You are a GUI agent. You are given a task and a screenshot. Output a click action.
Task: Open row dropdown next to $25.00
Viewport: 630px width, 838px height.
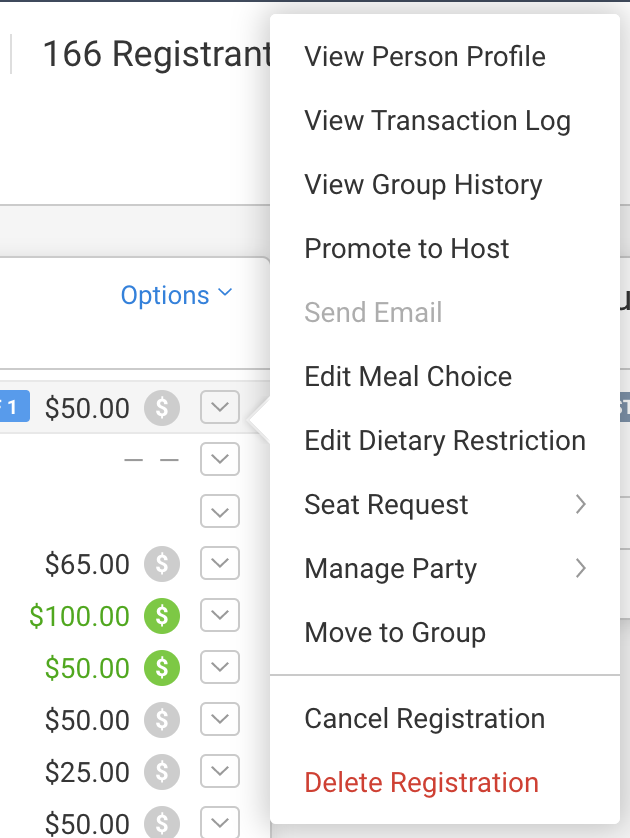coord(220,772)
